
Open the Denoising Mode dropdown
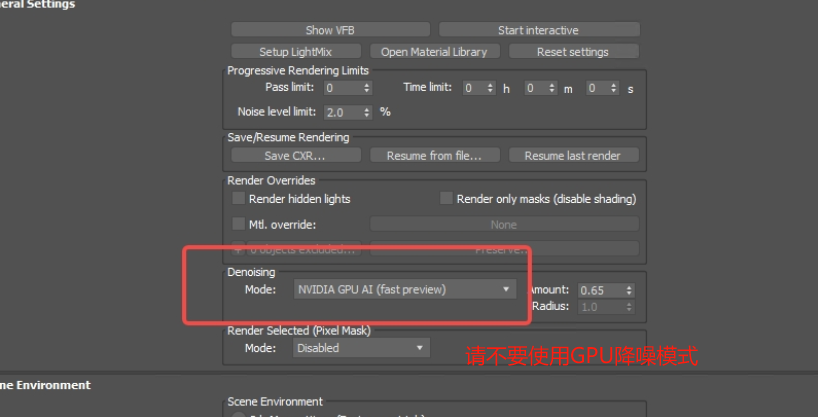click(405, 290)
